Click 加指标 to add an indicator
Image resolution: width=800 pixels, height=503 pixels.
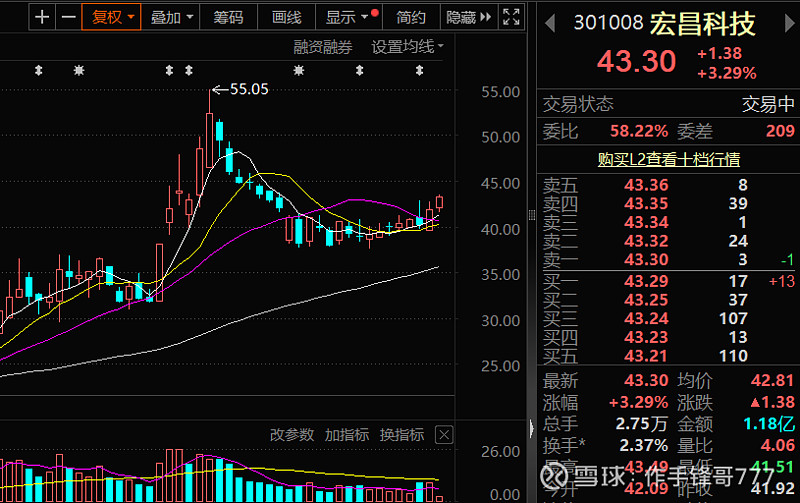347,435
